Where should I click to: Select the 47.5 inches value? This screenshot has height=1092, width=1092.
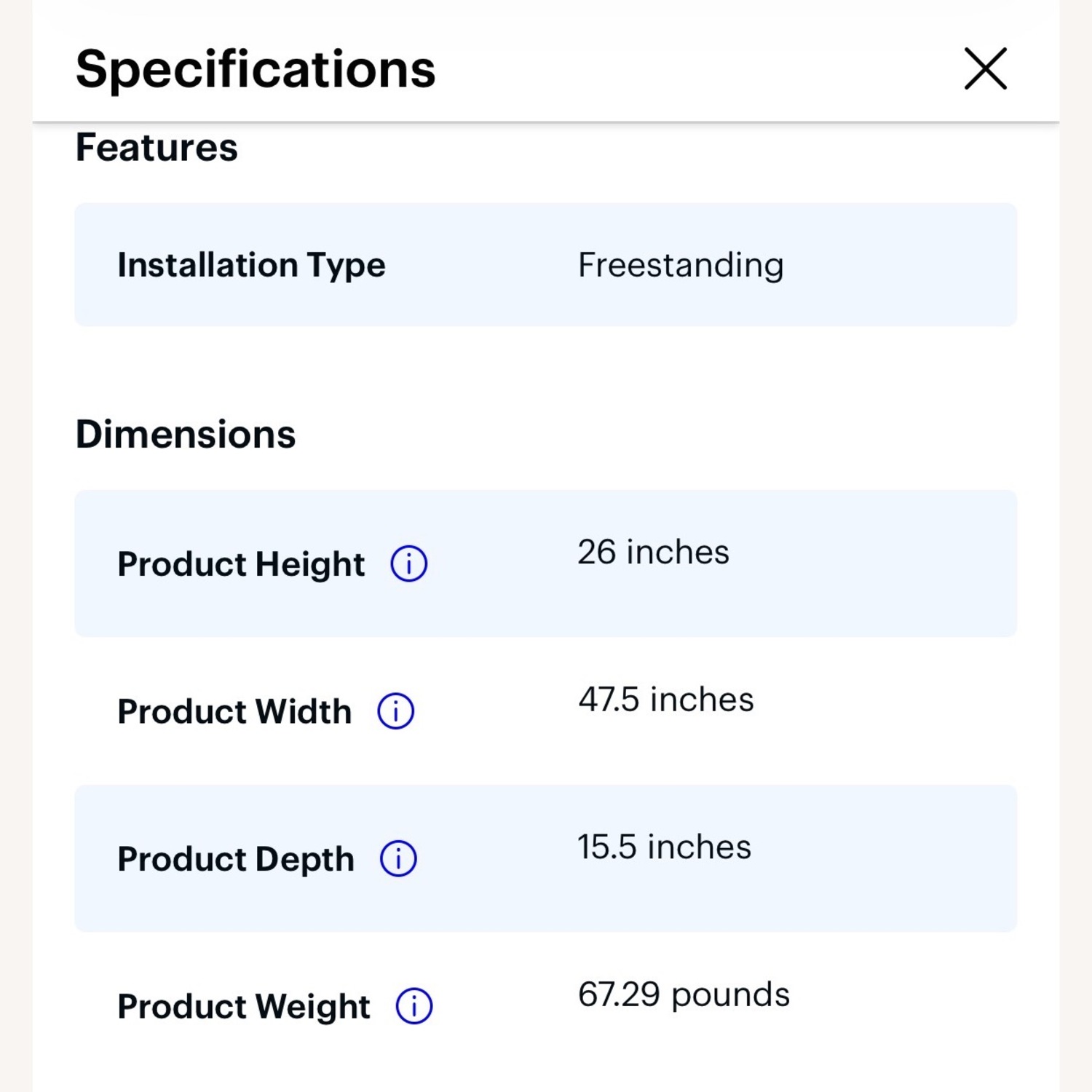666,700
